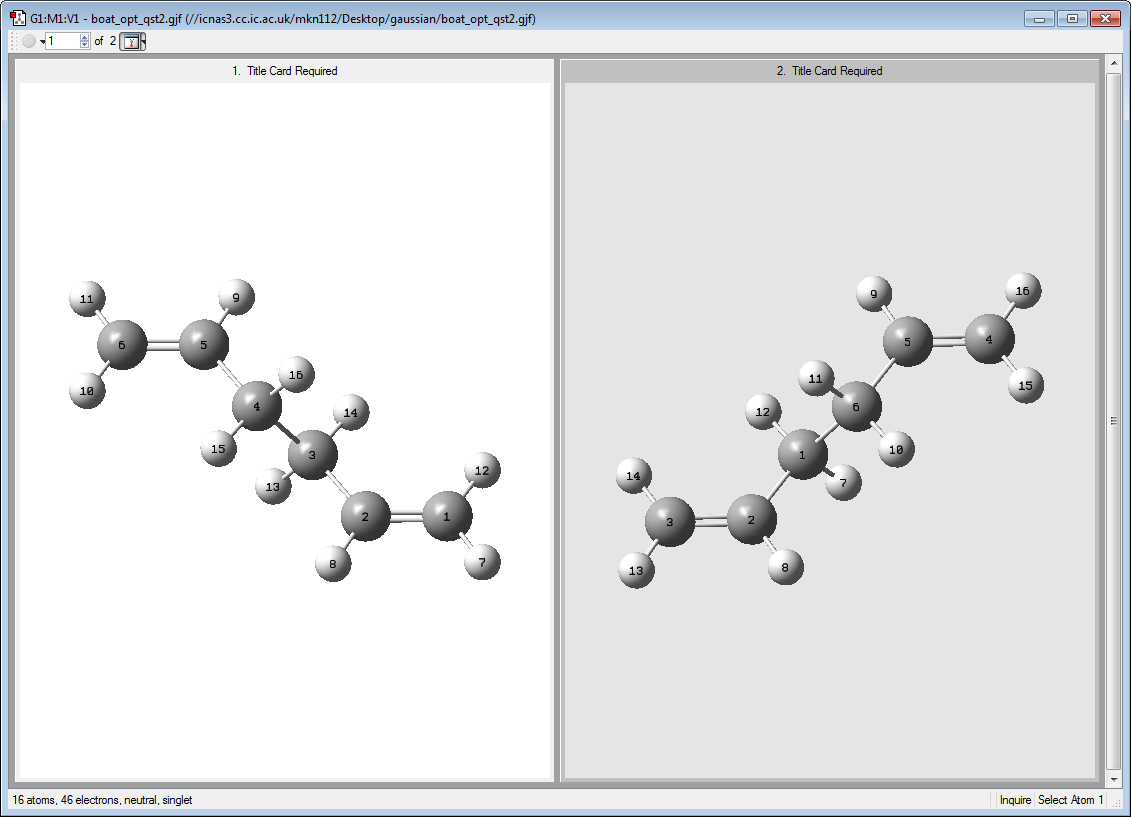Click the GaussView window icon in title bar
Image resolution: width=1131 pixels, height=817 pixels.
point(18,18)
